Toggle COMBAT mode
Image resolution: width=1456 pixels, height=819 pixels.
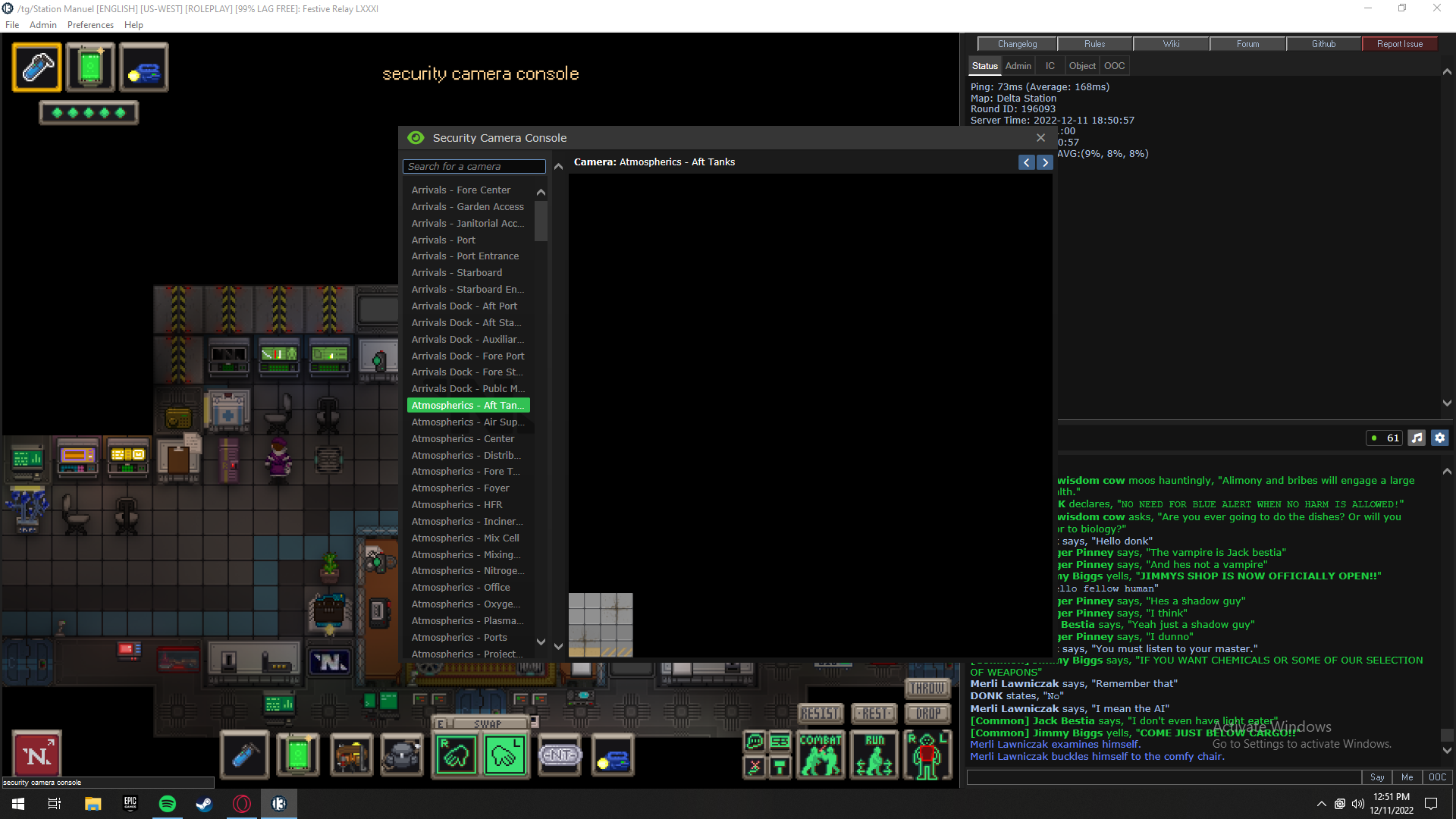coord(821,755)
